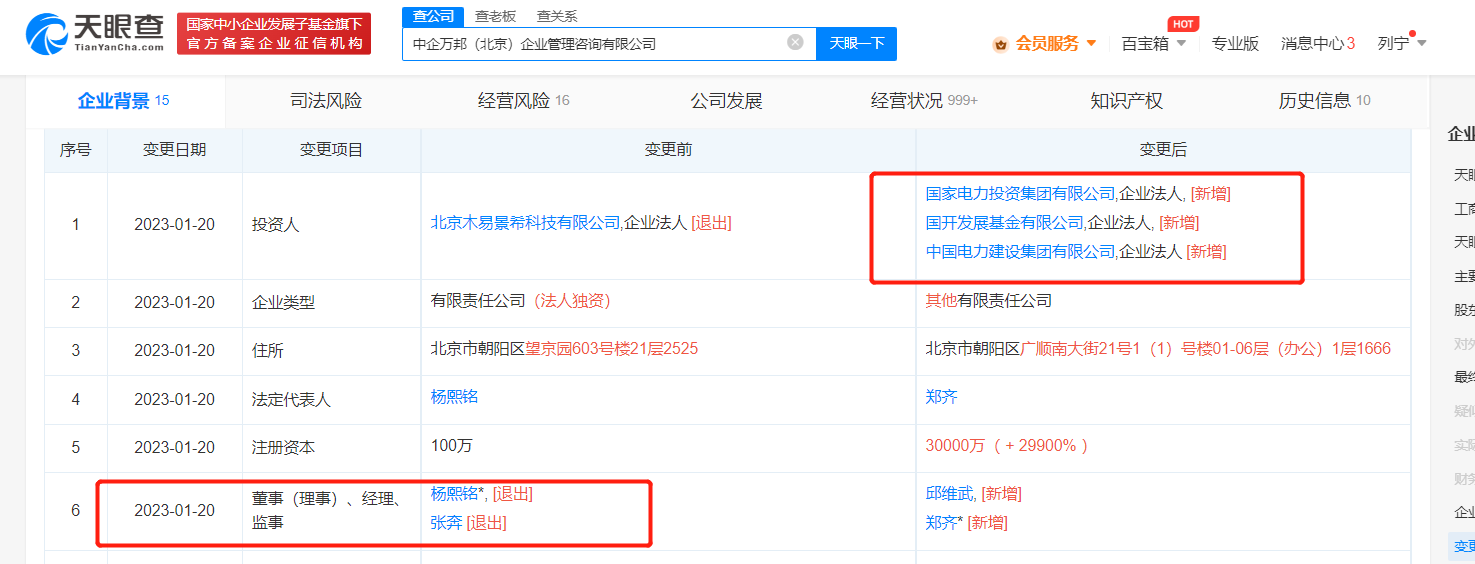Click the 天眼一下 search button
The width and height of the screenshot is (1475, 564).
click(857, 44)
